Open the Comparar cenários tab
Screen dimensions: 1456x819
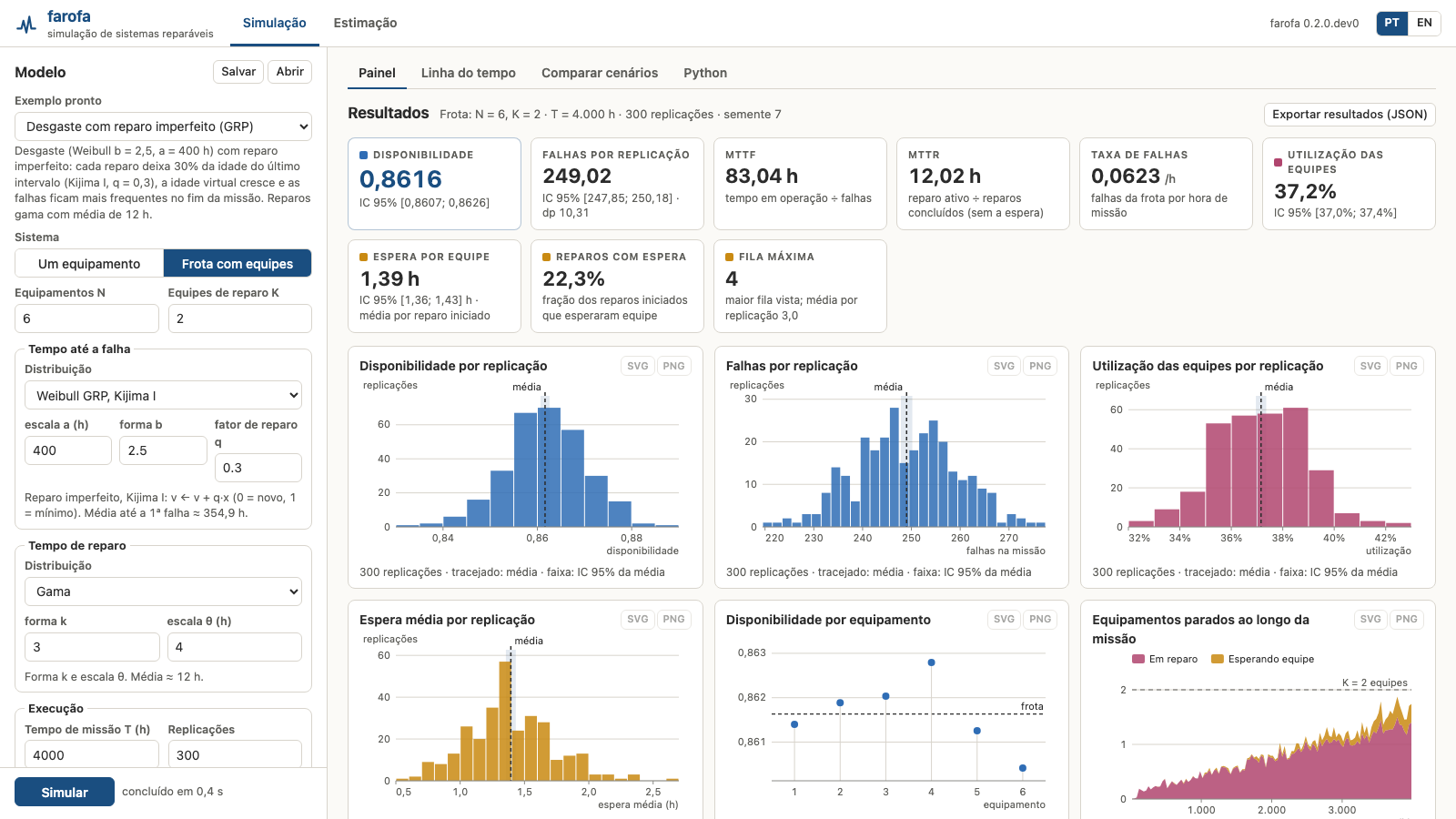[x=600, y=73]
